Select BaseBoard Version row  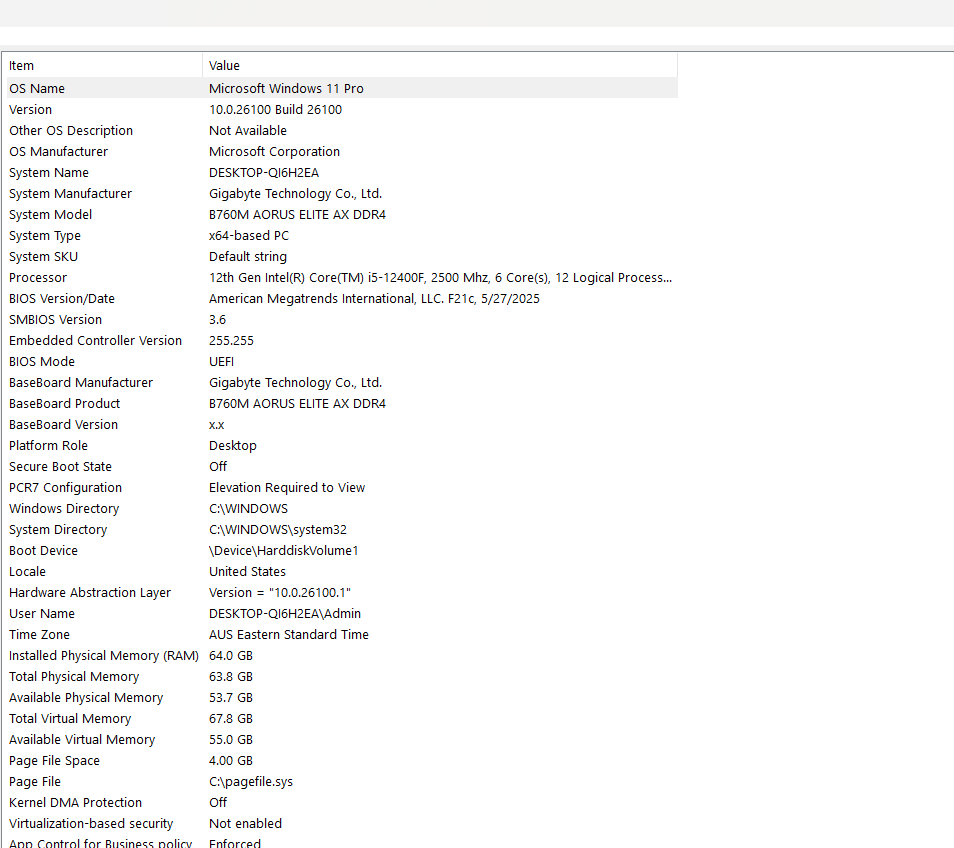point(342,424)
